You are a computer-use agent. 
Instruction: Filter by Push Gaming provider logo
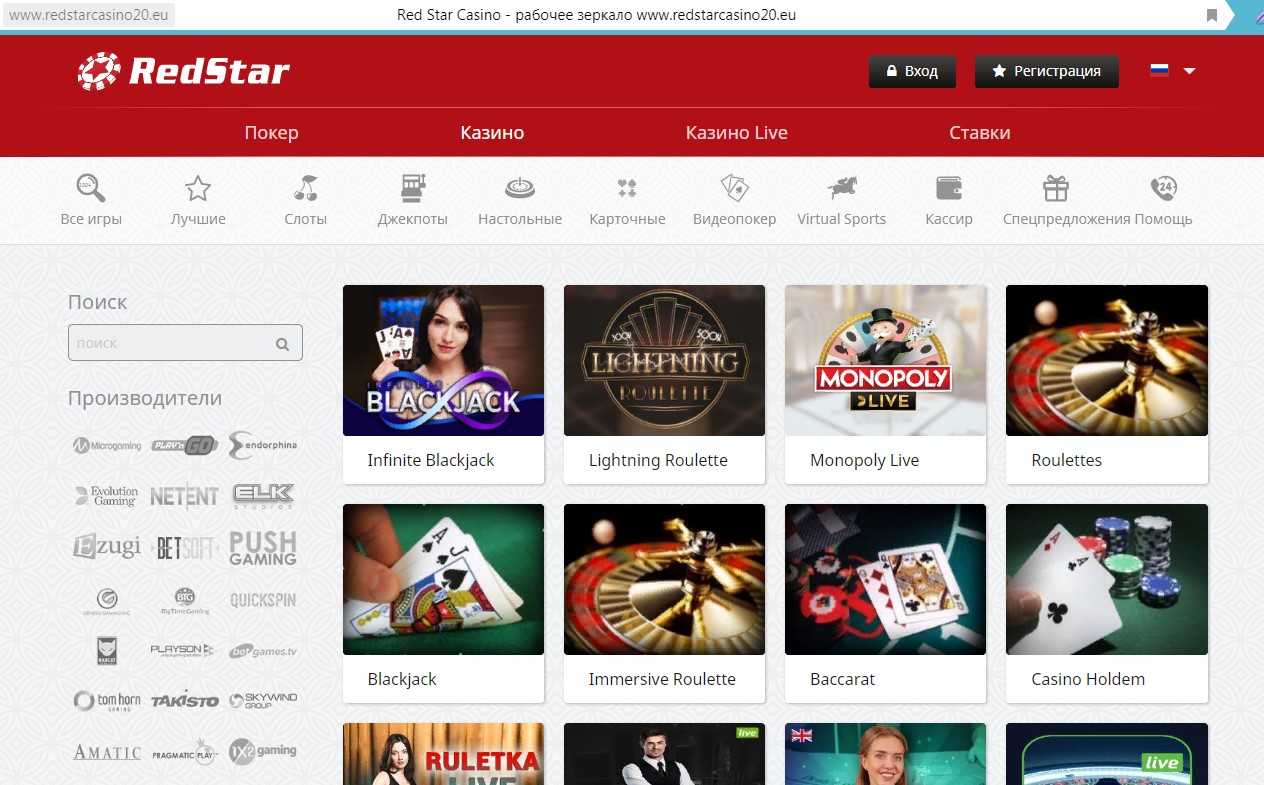263,548
